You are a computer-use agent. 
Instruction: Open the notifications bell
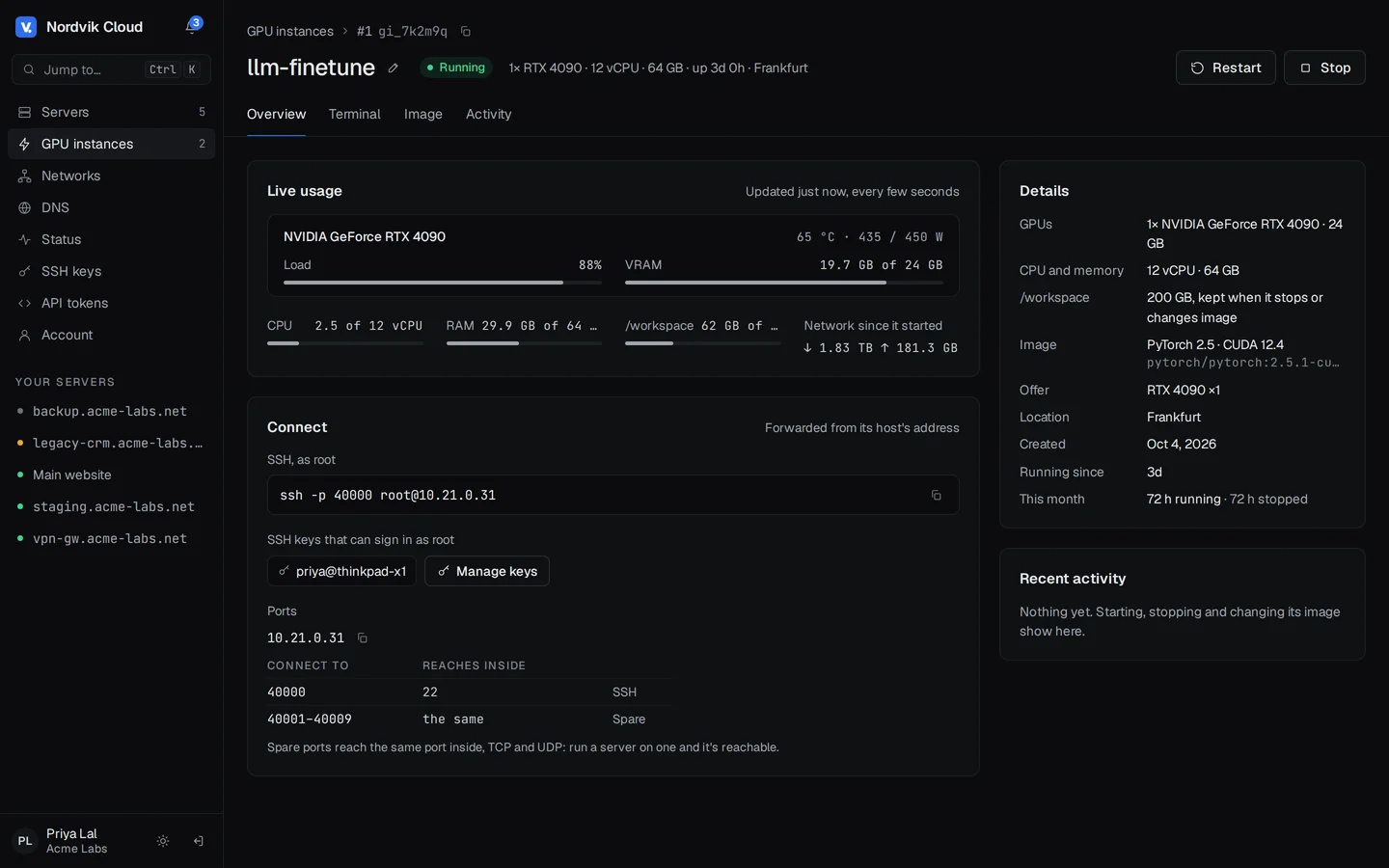[x=192, y=26]
